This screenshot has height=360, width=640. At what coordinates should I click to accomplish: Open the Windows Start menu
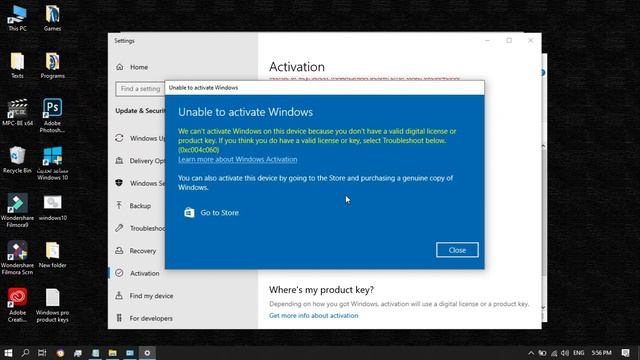click(x=8, y=353)
